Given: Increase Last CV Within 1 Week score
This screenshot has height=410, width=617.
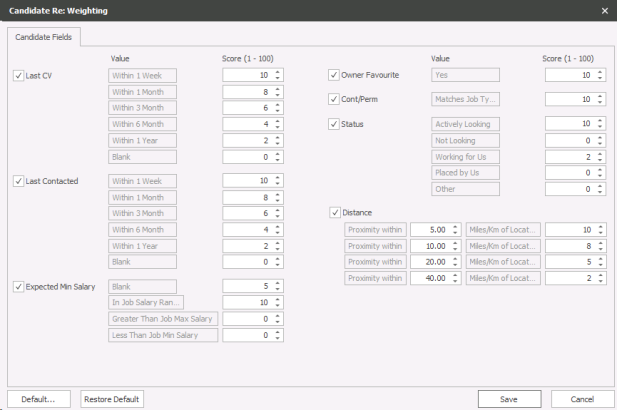Looking at the screenshot, I should pos(277,71).
